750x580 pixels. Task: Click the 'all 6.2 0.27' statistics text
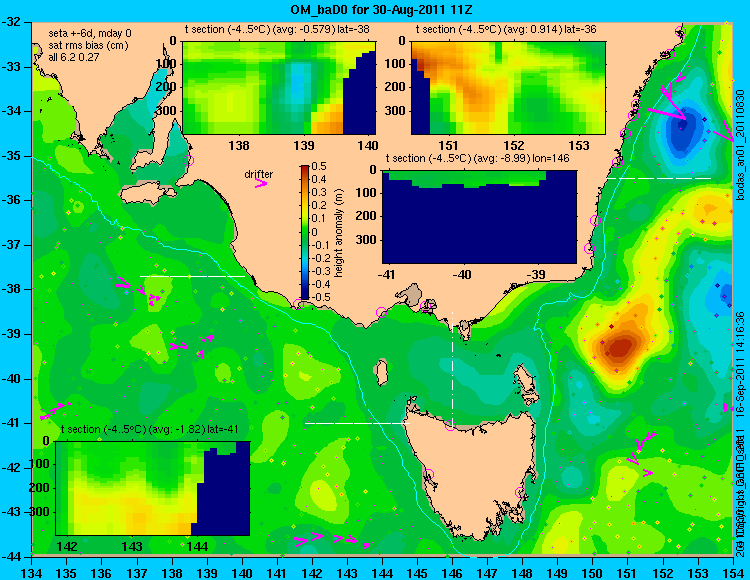(74, 57)
